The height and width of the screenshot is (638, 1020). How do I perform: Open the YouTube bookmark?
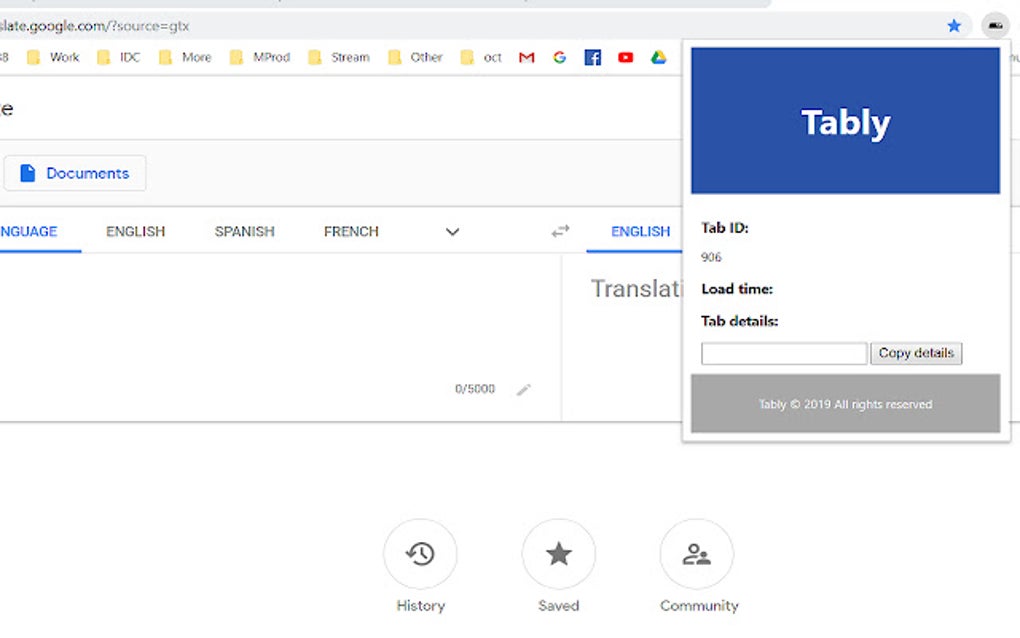tap(625, 57)
